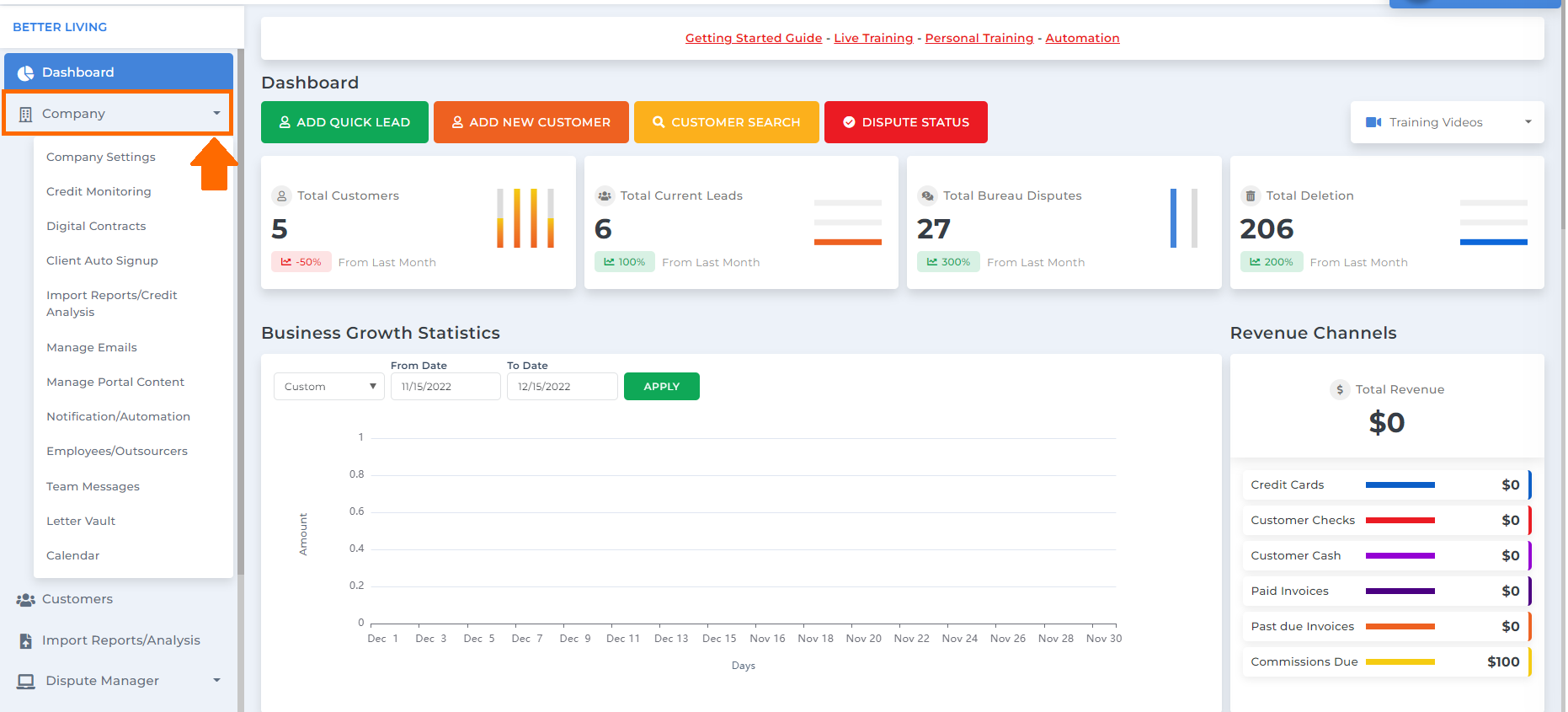The height and width of the screenshot is (712, 1568).
Task: Open Manage Portal Content submenu item
Action: click(x=115, y=382)
